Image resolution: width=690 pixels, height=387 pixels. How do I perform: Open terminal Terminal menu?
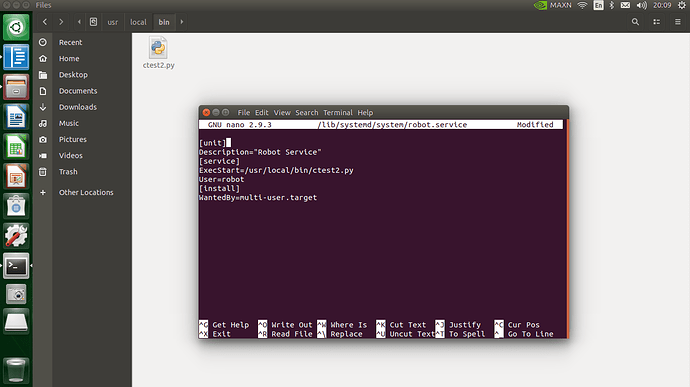pos(338,113)
